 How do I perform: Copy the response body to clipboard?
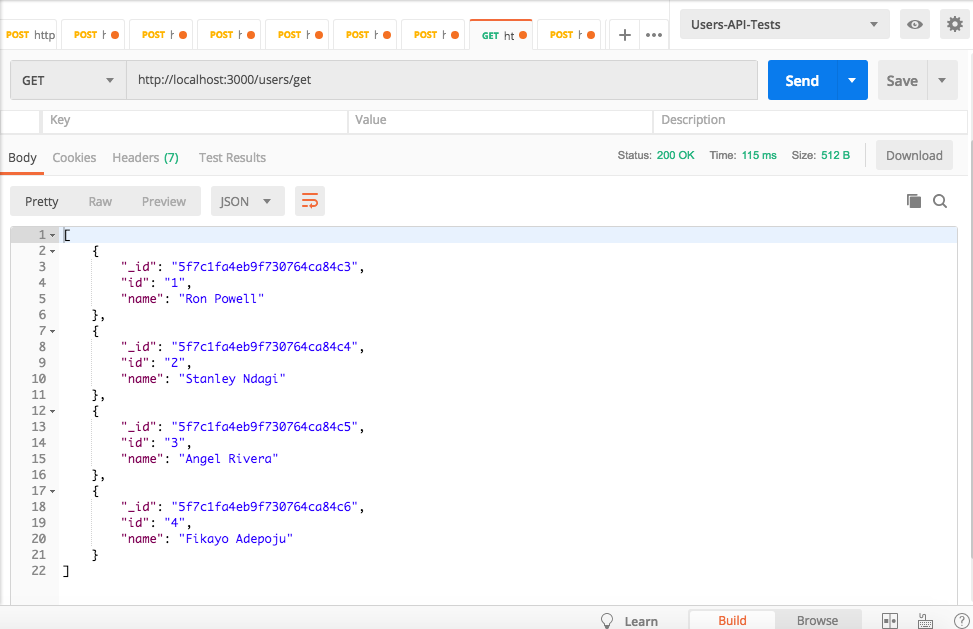point(913,200)
